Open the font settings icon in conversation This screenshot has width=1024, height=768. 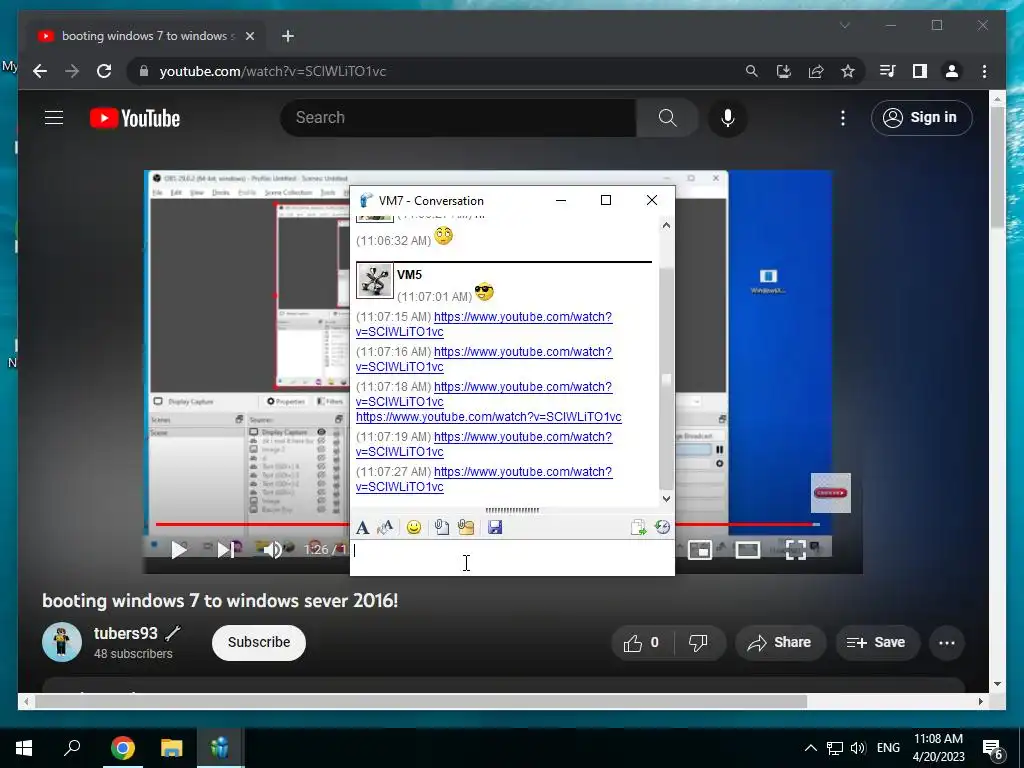coord(362,527)
